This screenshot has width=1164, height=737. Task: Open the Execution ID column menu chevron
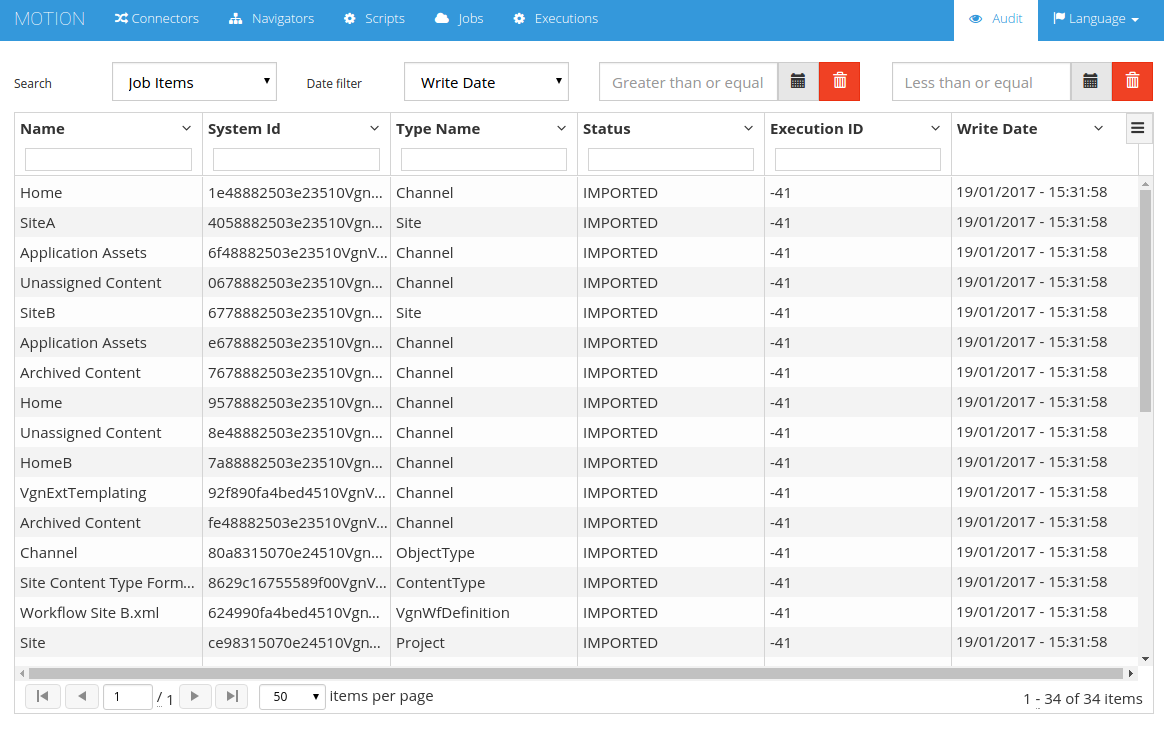[x=935, y=129]
